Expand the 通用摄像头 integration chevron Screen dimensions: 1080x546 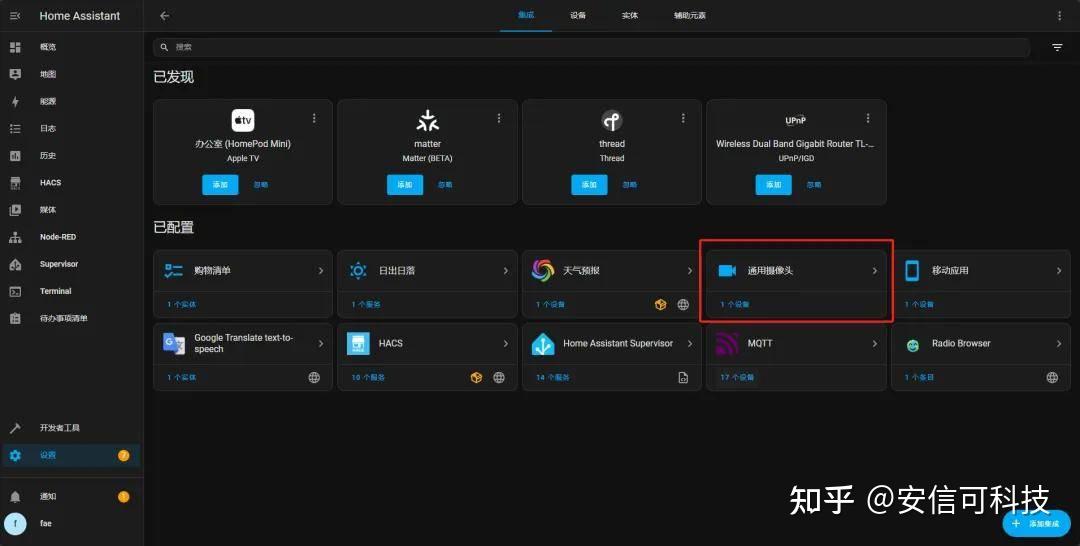tap(875, 271)
